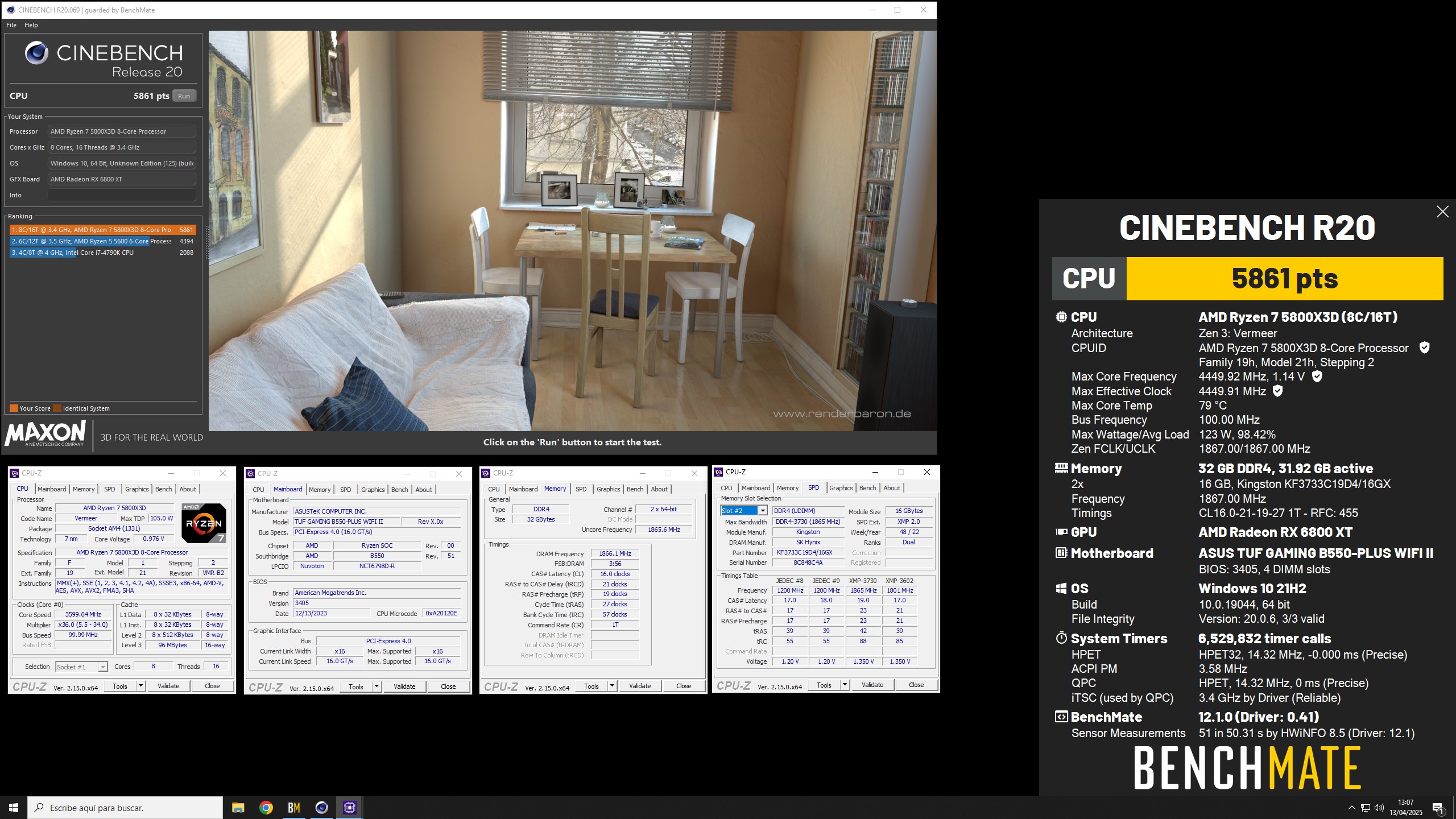Image resolution: width=1456 pixels, height=819 pixels.
Task: Show hidden system tray icons
Action: 1352,808
